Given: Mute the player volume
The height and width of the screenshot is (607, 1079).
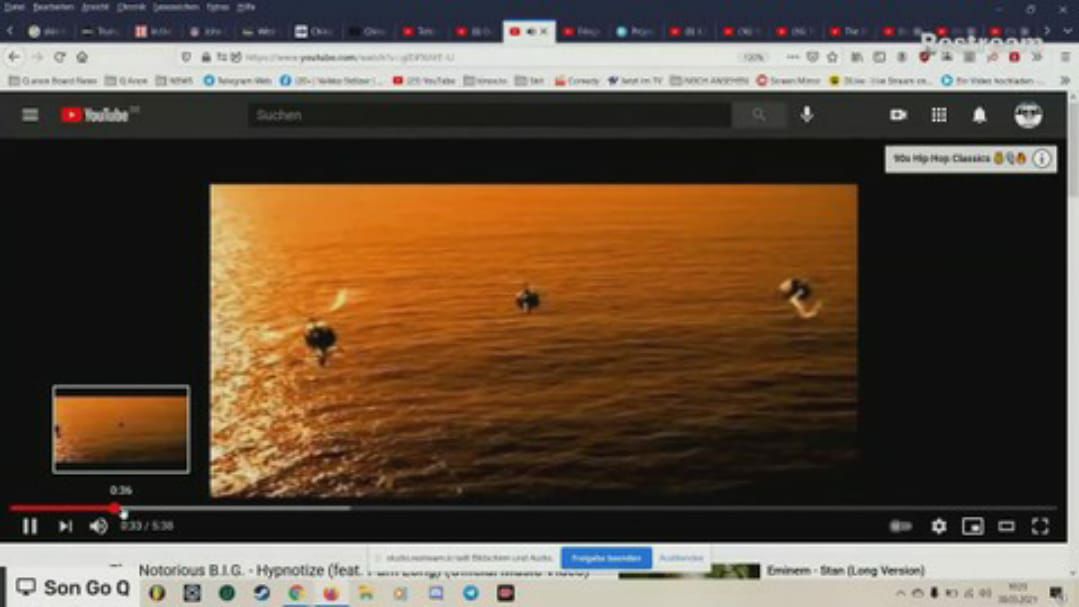Looking at the screenshot, I should coord(98,526).
